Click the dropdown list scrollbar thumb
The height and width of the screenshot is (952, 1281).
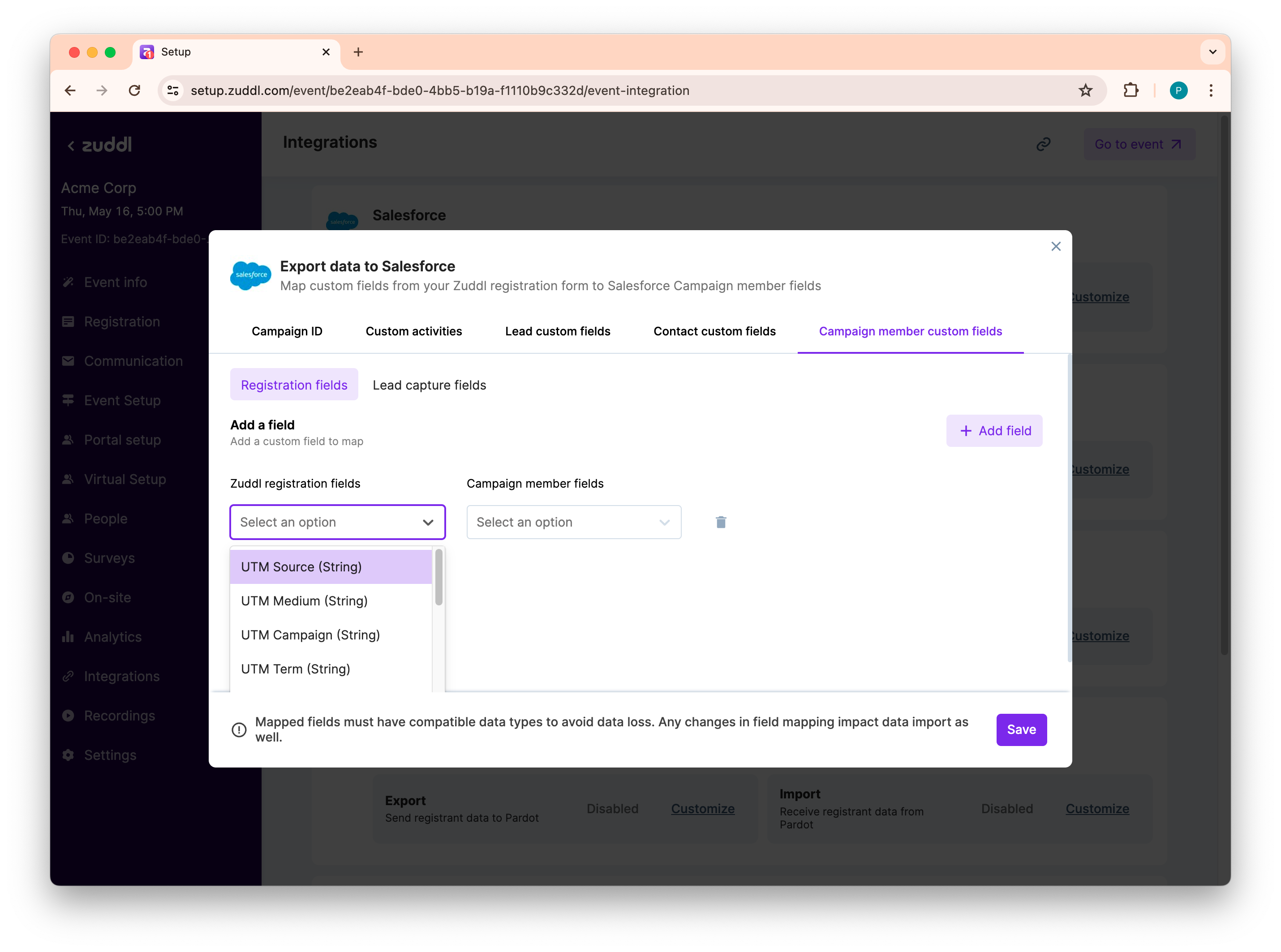pyautogui.click(x=438, y=577)
